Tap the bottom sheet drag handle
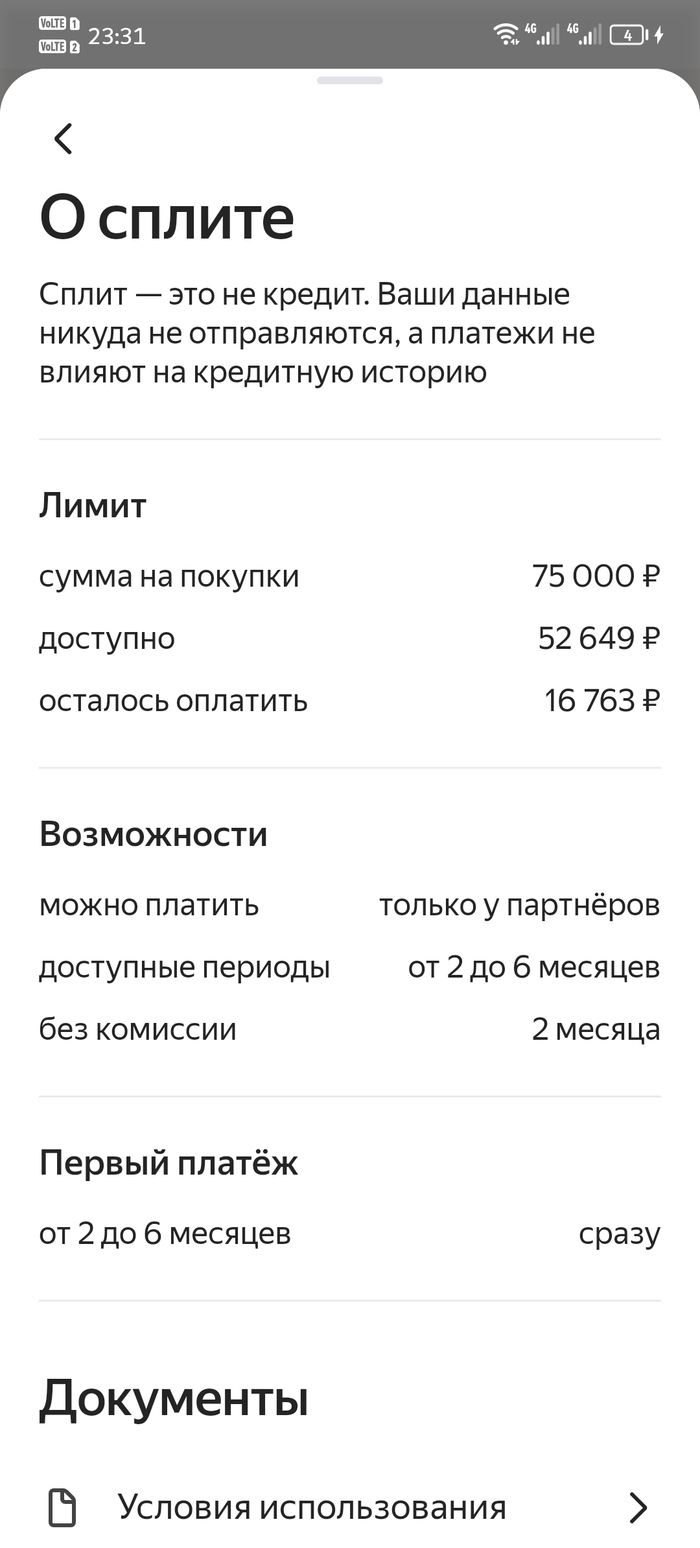This screenshot has height=1548, width=700. tap(350, 80)
